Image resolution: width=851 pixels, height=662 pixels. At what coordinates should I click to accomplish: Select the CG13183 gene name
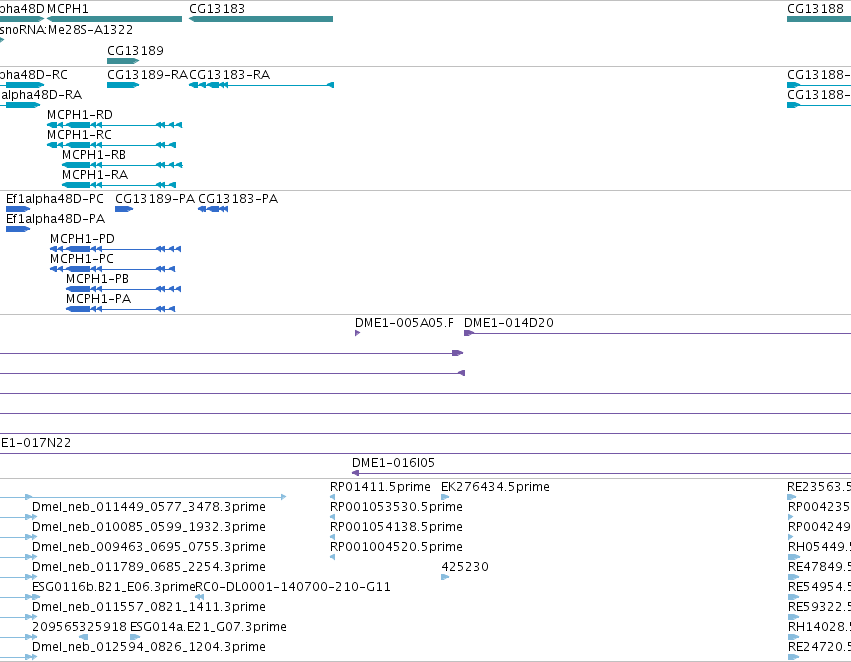(217, 9)
